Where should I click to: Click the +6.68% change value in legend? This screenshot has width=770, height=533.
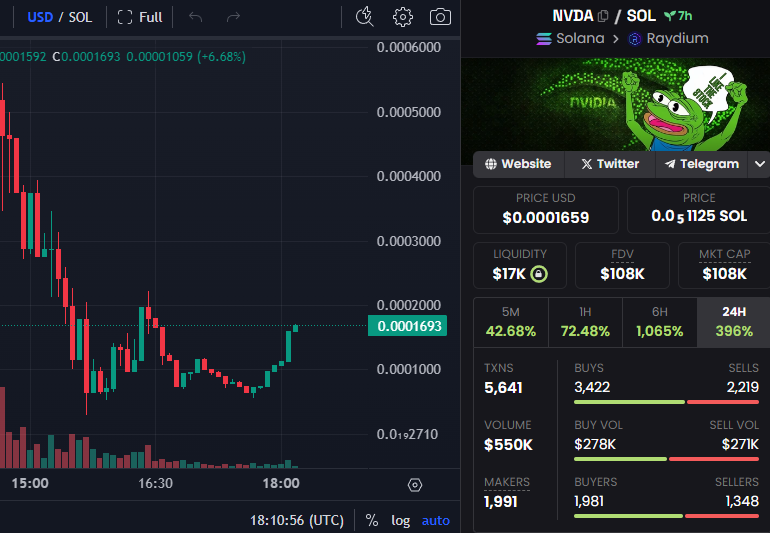pyautogui.click(x=221, y=57)
